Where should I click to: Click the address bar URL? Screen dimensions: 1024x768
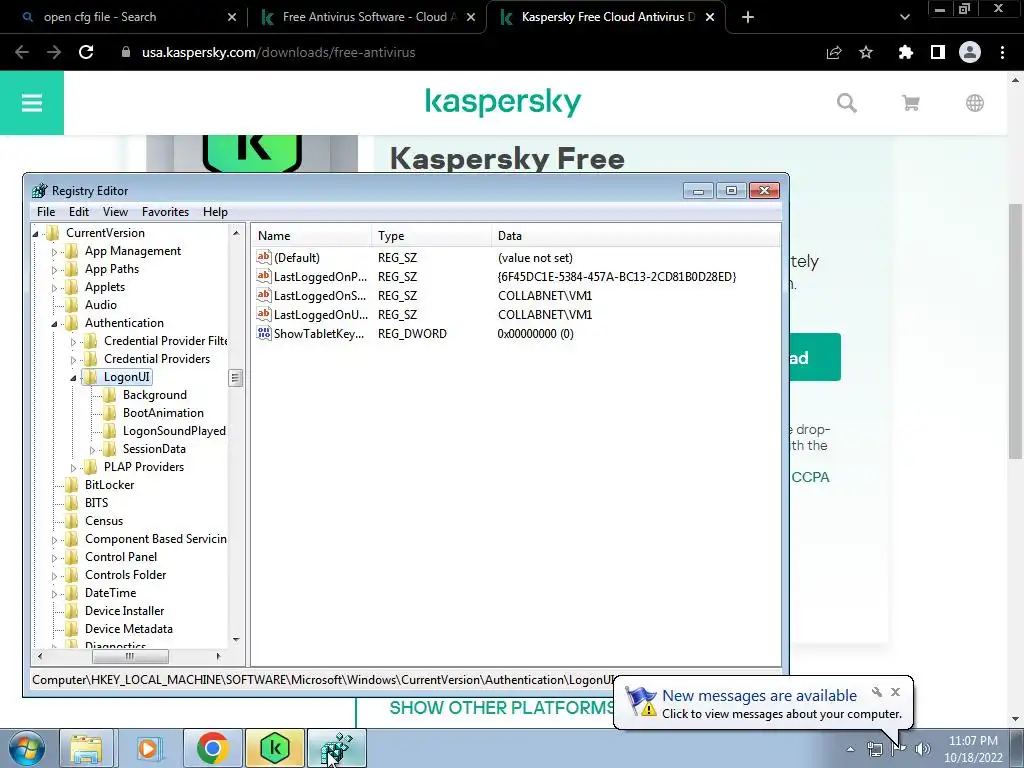(x=278, y=52)
